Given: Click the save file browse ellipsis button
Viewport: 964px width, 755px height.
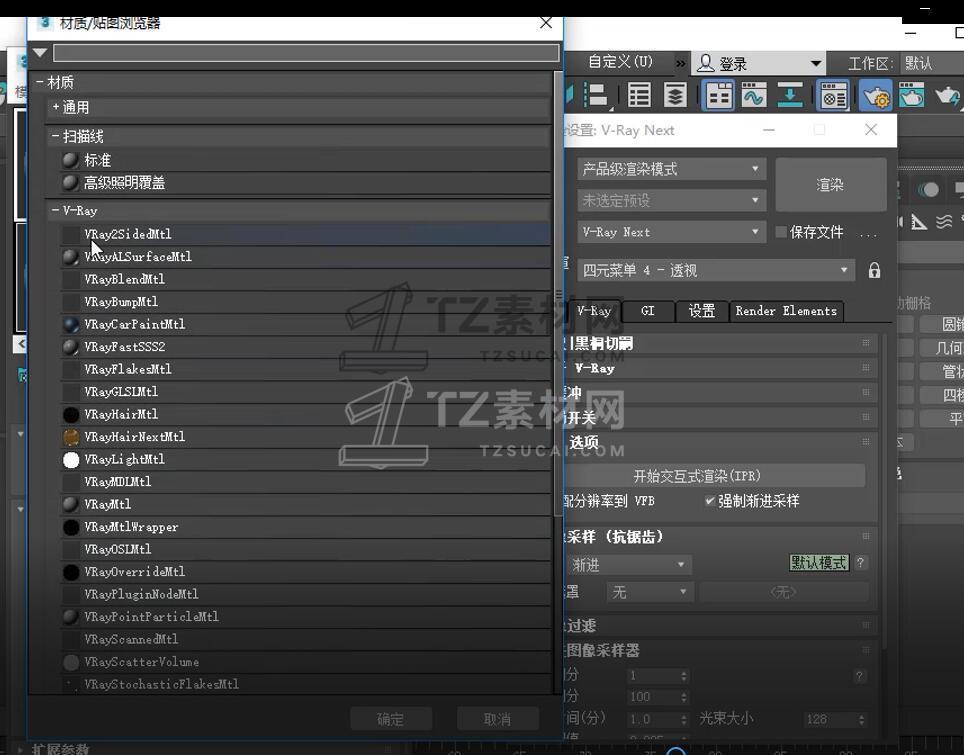Looking at the screenshot, I should (x=868, y=233).
